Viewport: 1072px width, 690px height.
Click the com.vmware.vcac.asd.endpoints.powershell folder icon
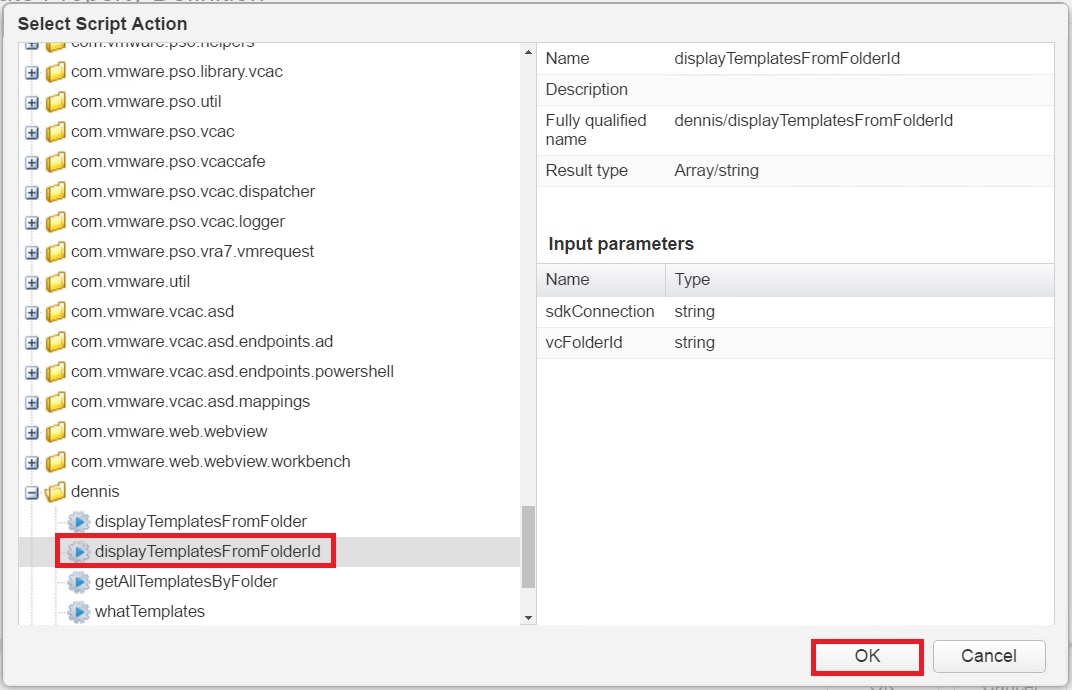[x=55, y=372]
